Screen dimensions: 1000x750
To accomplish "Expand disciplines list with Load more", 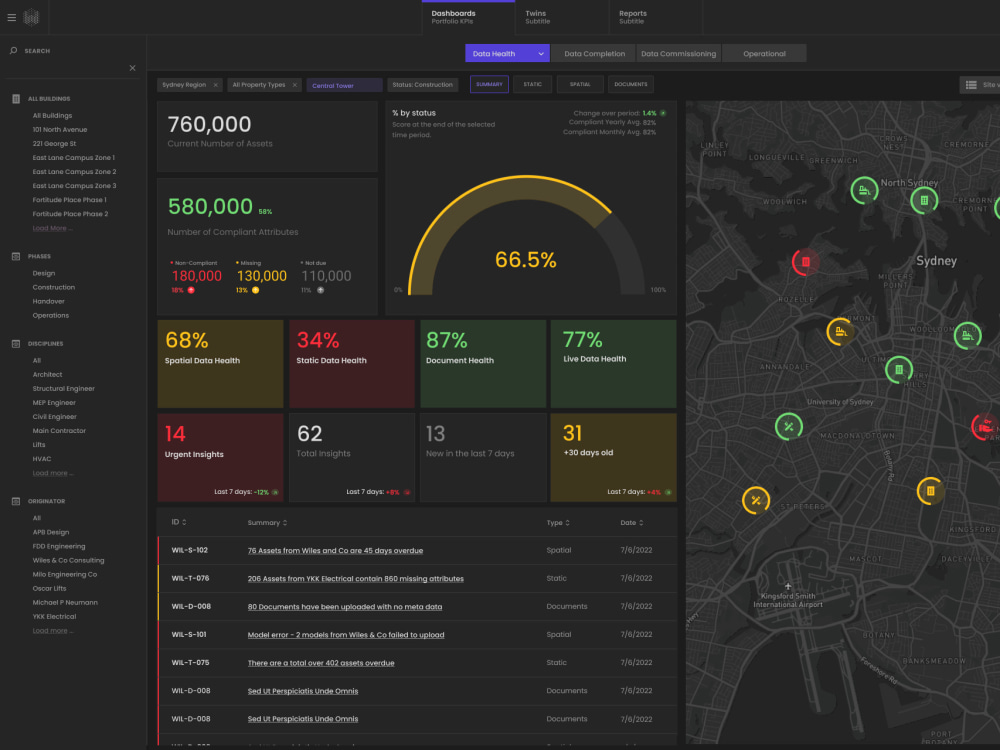I will coord(53,473).
